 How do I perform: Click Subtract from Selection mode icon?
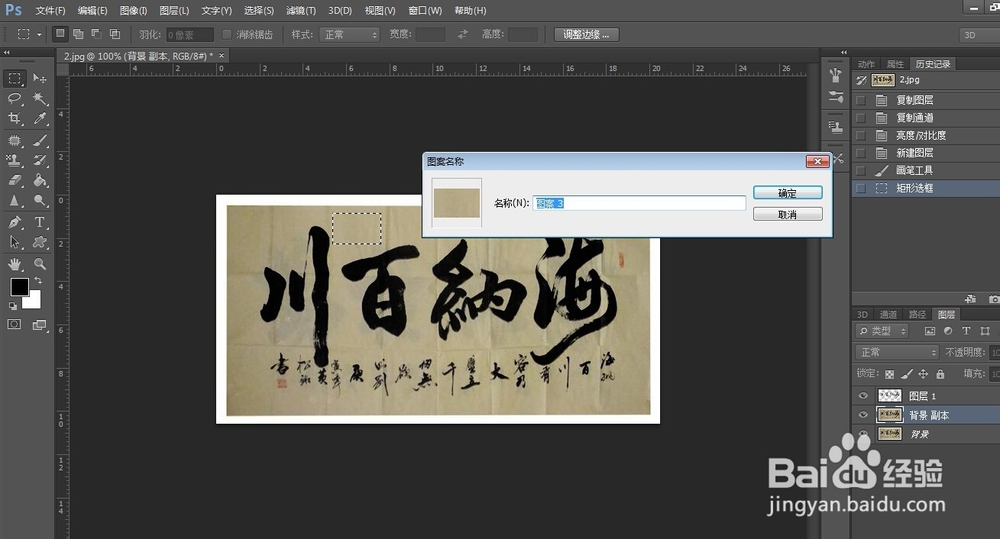point(96,34)
